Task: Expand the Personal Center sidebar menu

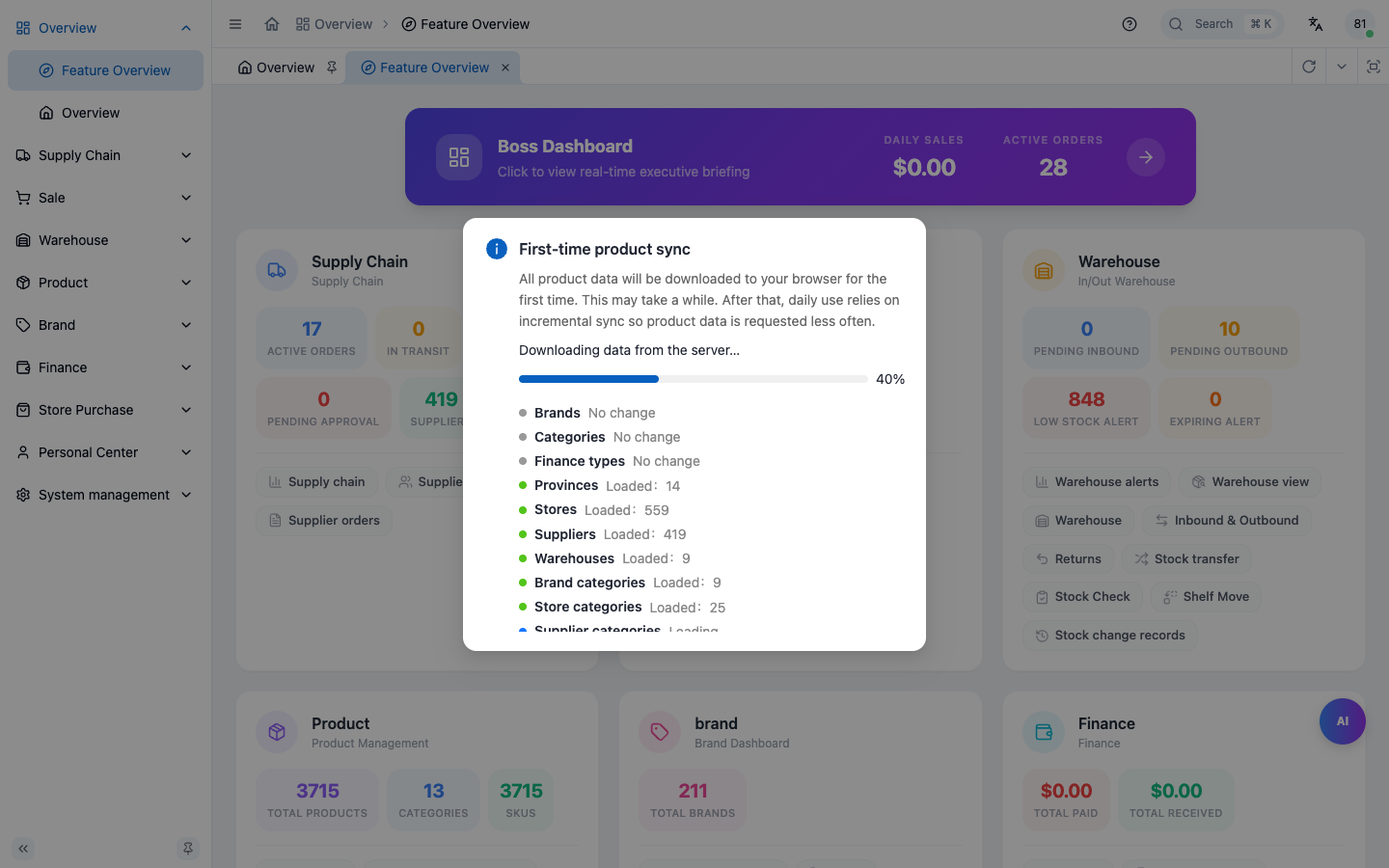Action: 104,452
